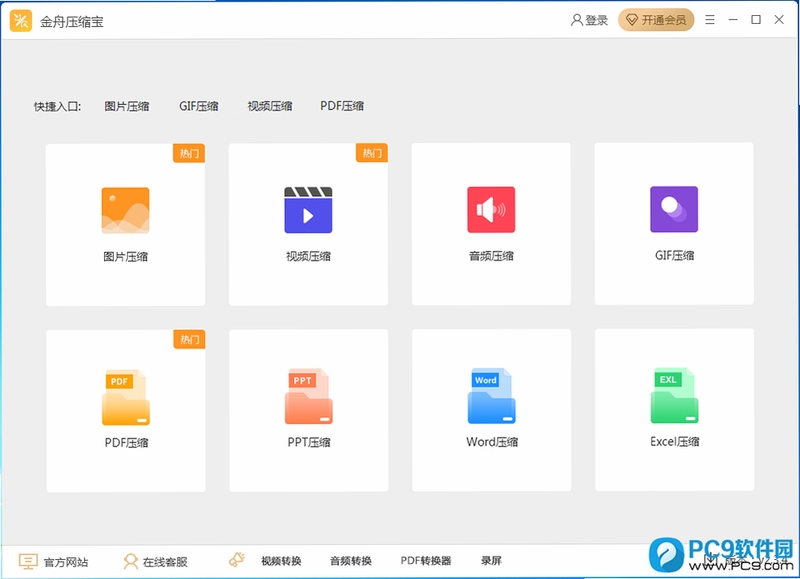This screenshot has width=800, height=579.
Task: Maximize the 金舟压缩宝 window
Action: pyautogui.click(x=756, y=19)
